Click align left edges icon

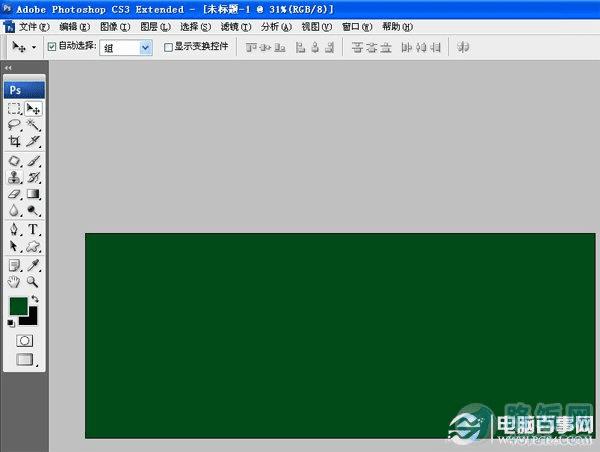300,47
